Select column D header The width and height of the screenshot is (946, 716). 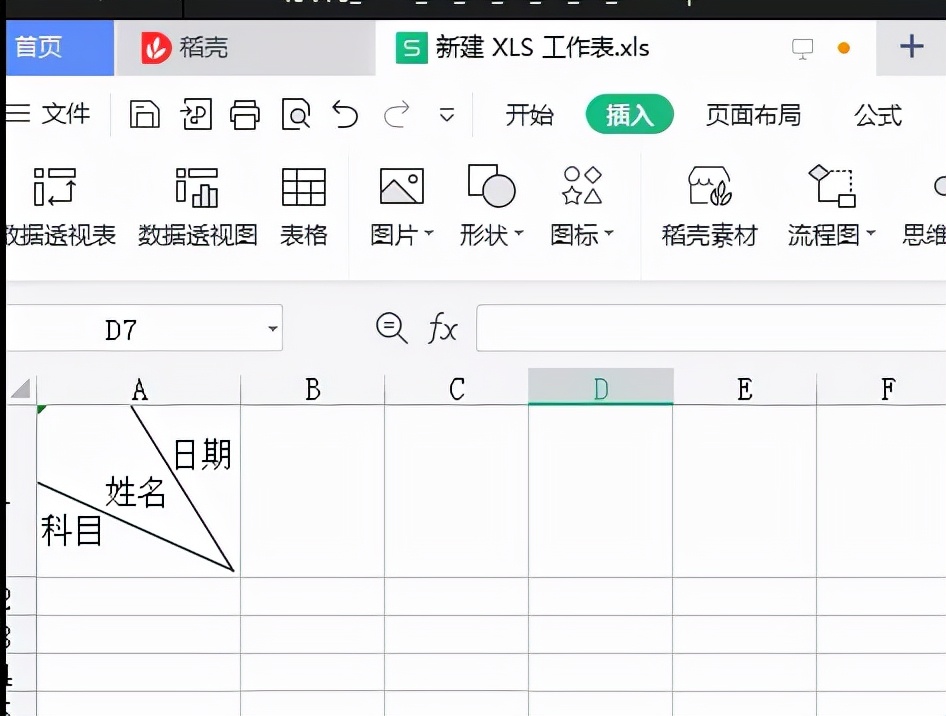click(x=600, y=389)
